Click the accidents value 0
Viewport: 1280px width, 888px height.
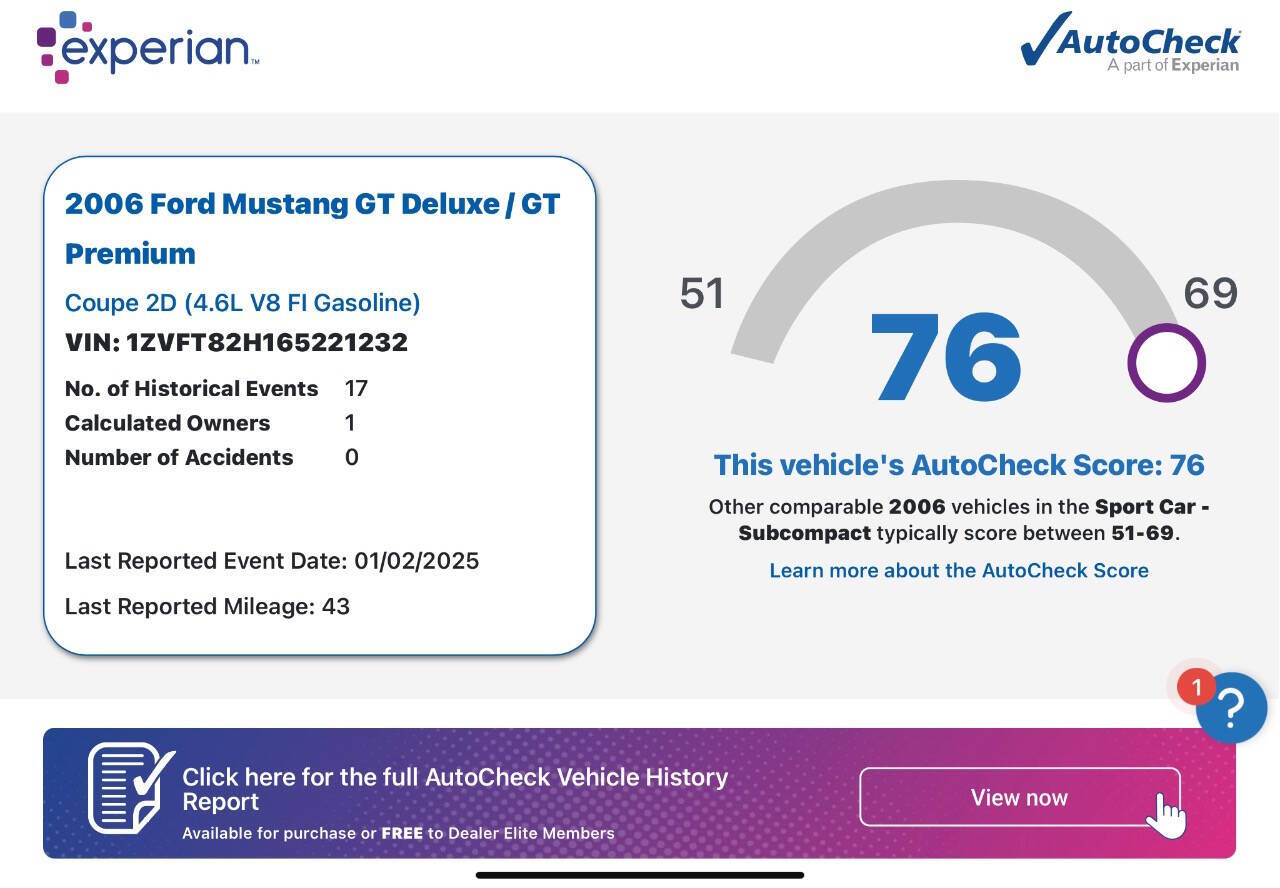(351, 457)
